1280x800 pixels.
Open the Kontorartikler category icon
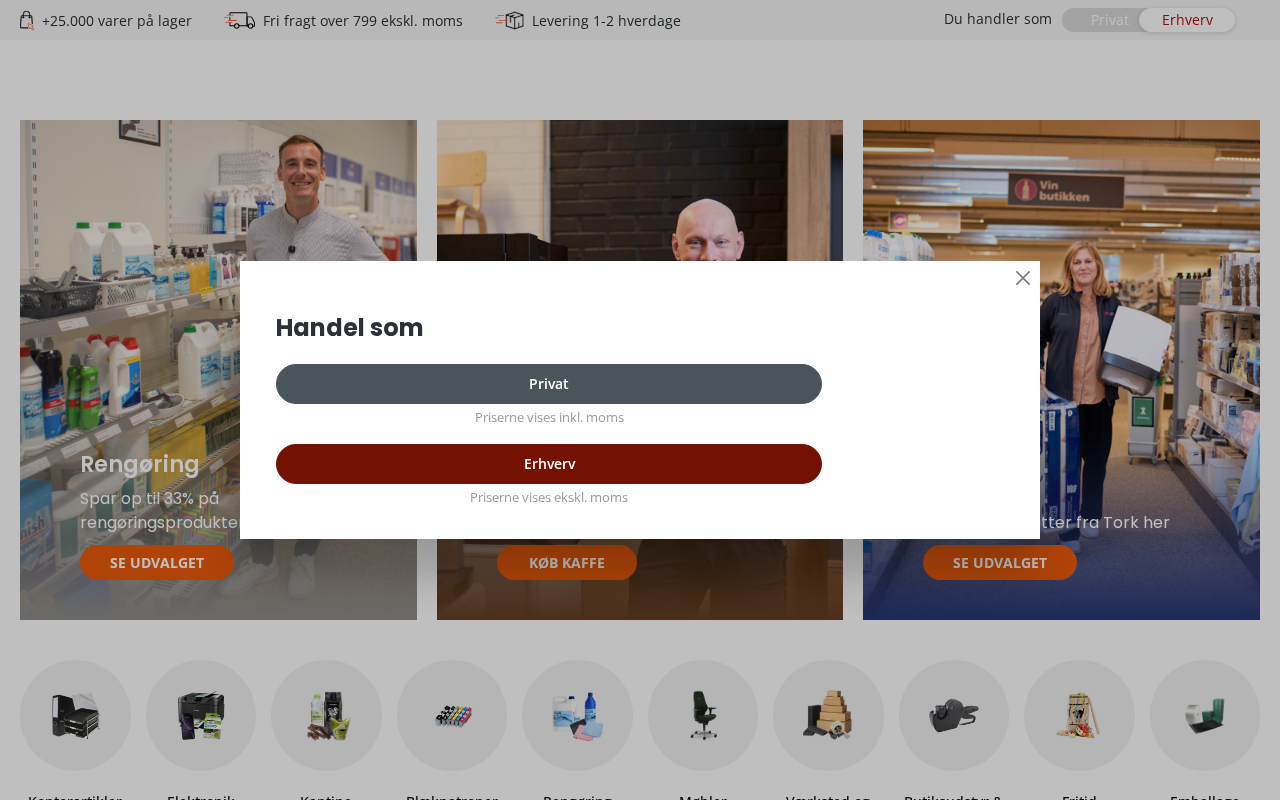(75, 715)
